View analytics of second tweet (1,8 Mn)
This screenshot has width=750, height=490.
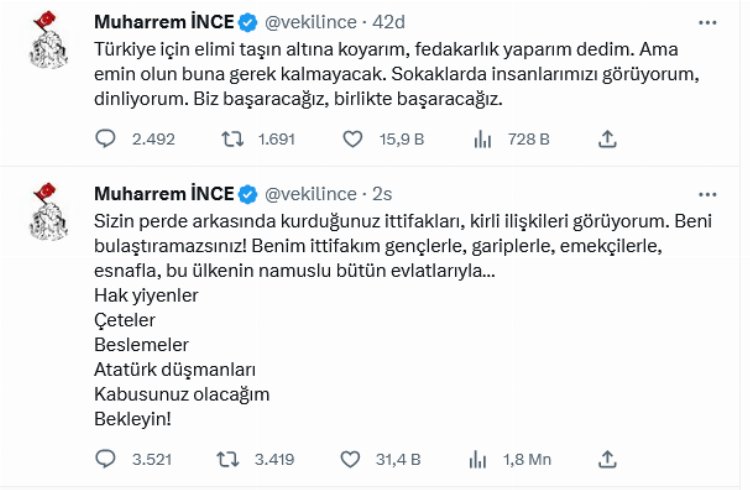479,459
